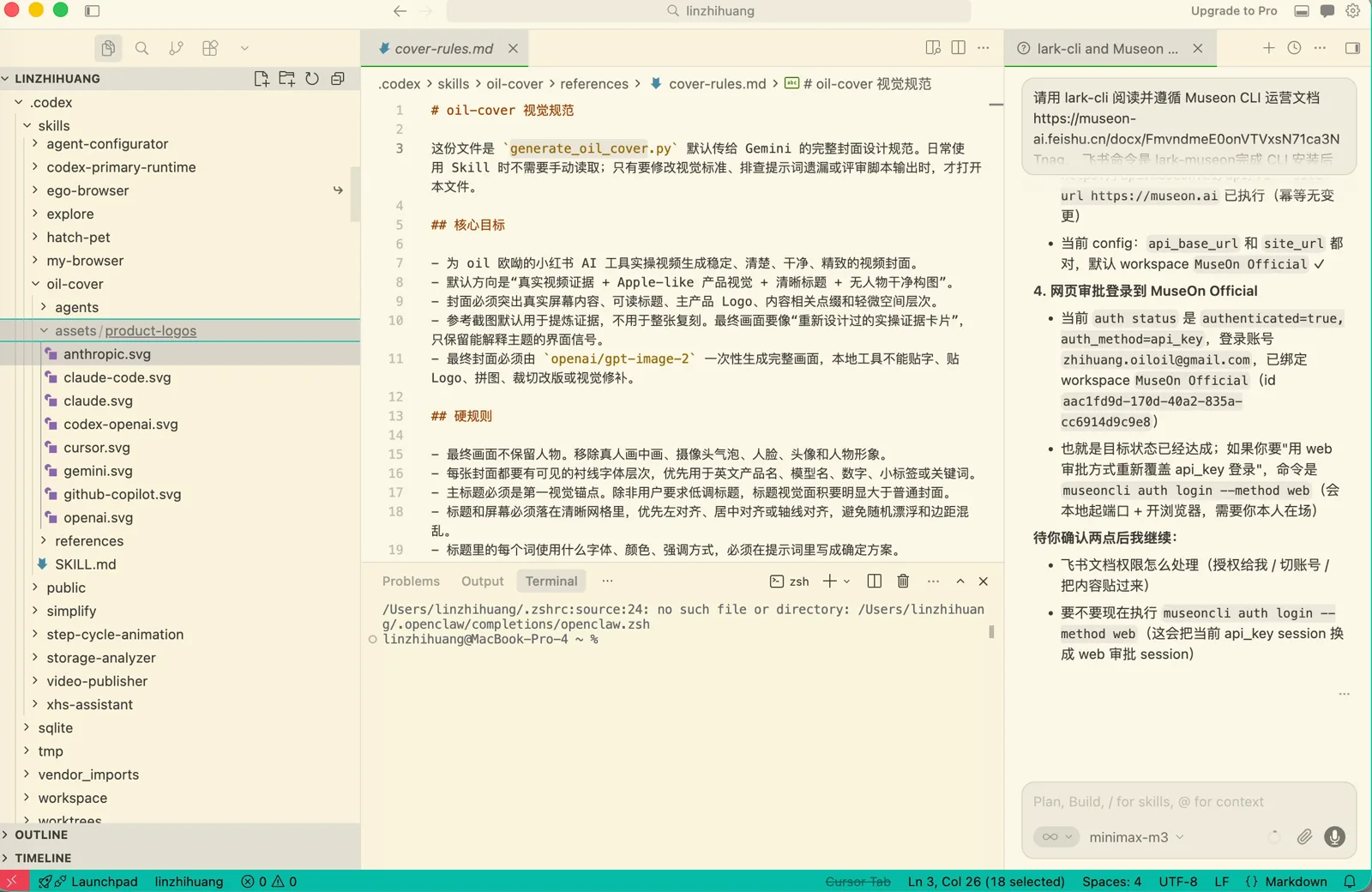The image size is (1372, 892).
Task: Click Launchpad in status bar
Action: point(88,882)
